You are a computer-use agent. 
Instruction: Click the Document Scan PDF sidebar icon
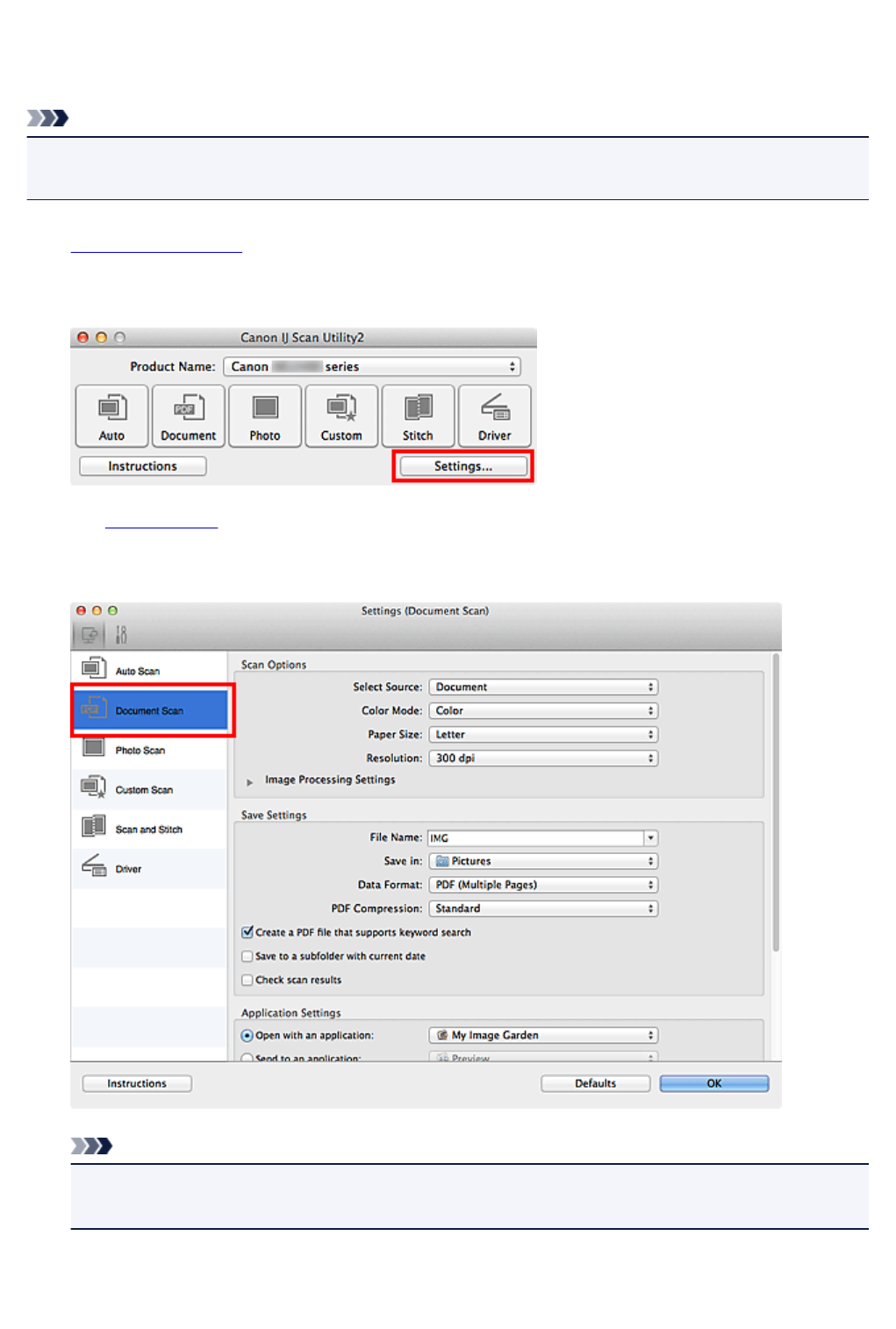[94, 708]
